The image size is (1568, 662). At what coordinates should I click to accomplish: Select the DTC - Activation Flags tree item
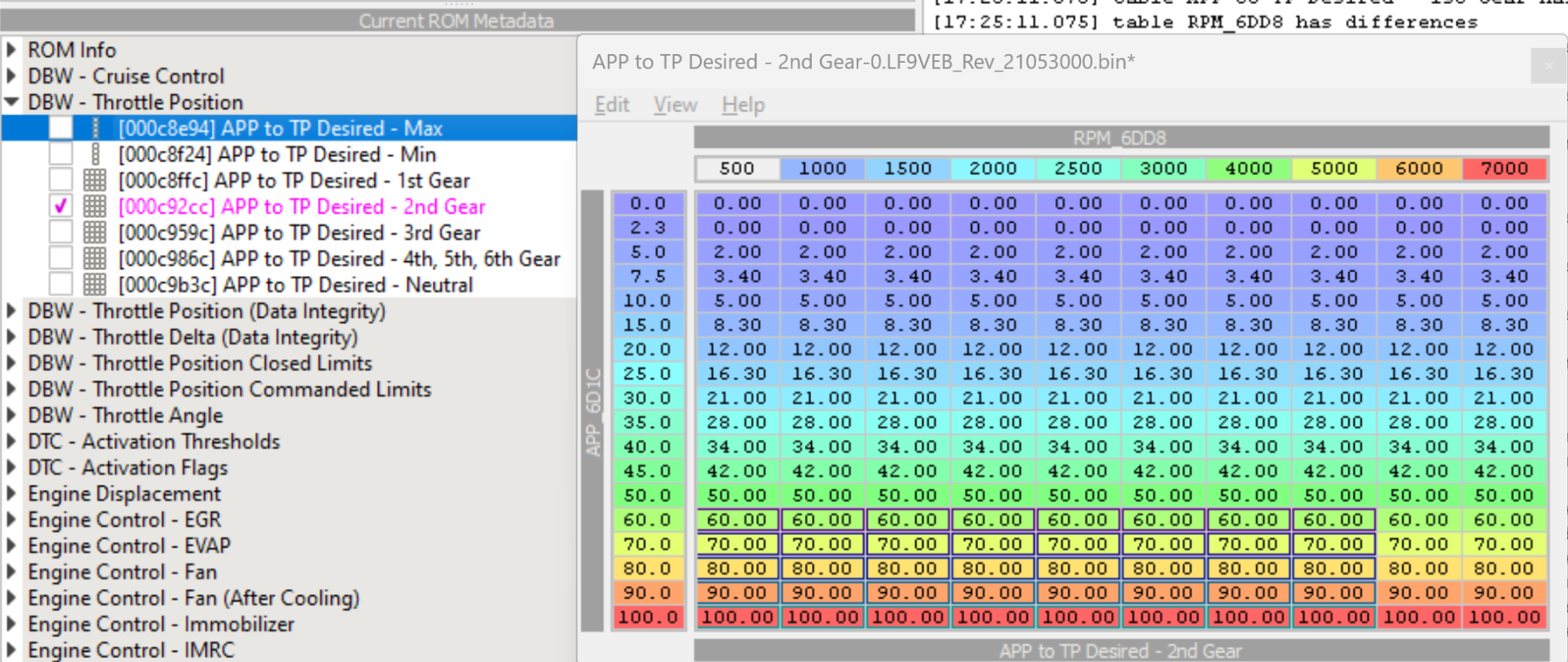128,467
